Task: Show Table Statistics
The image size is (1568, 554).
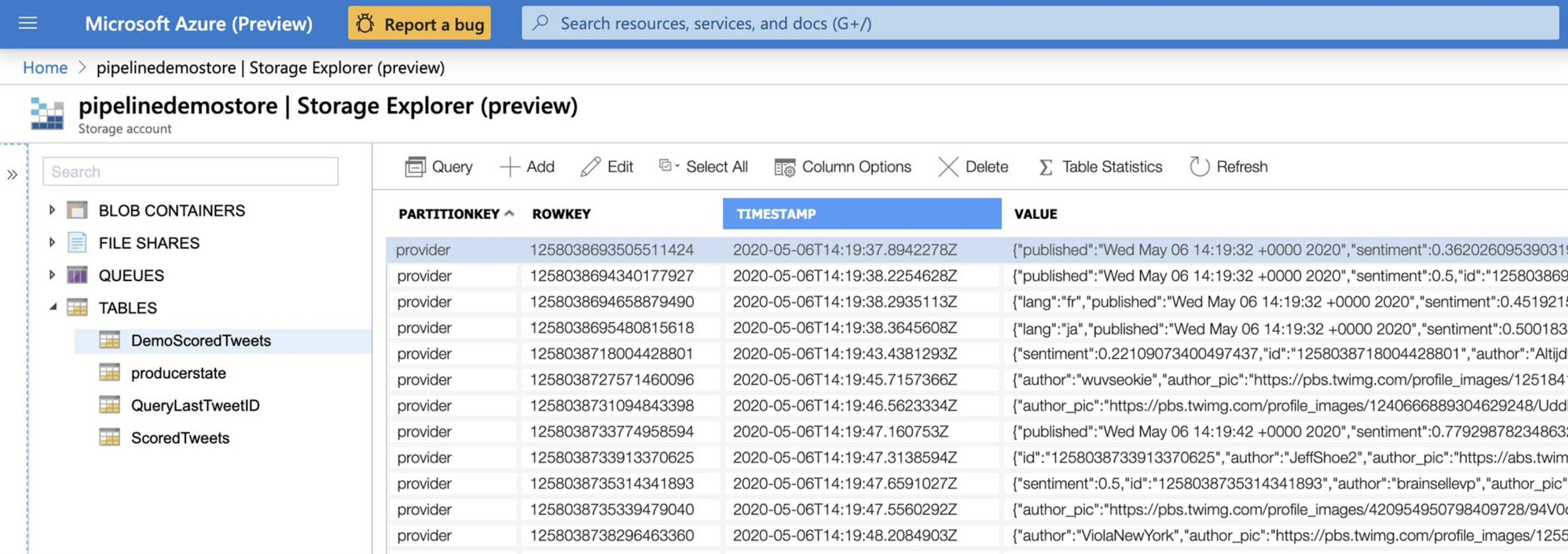Action: click(x=1100, y=167)
